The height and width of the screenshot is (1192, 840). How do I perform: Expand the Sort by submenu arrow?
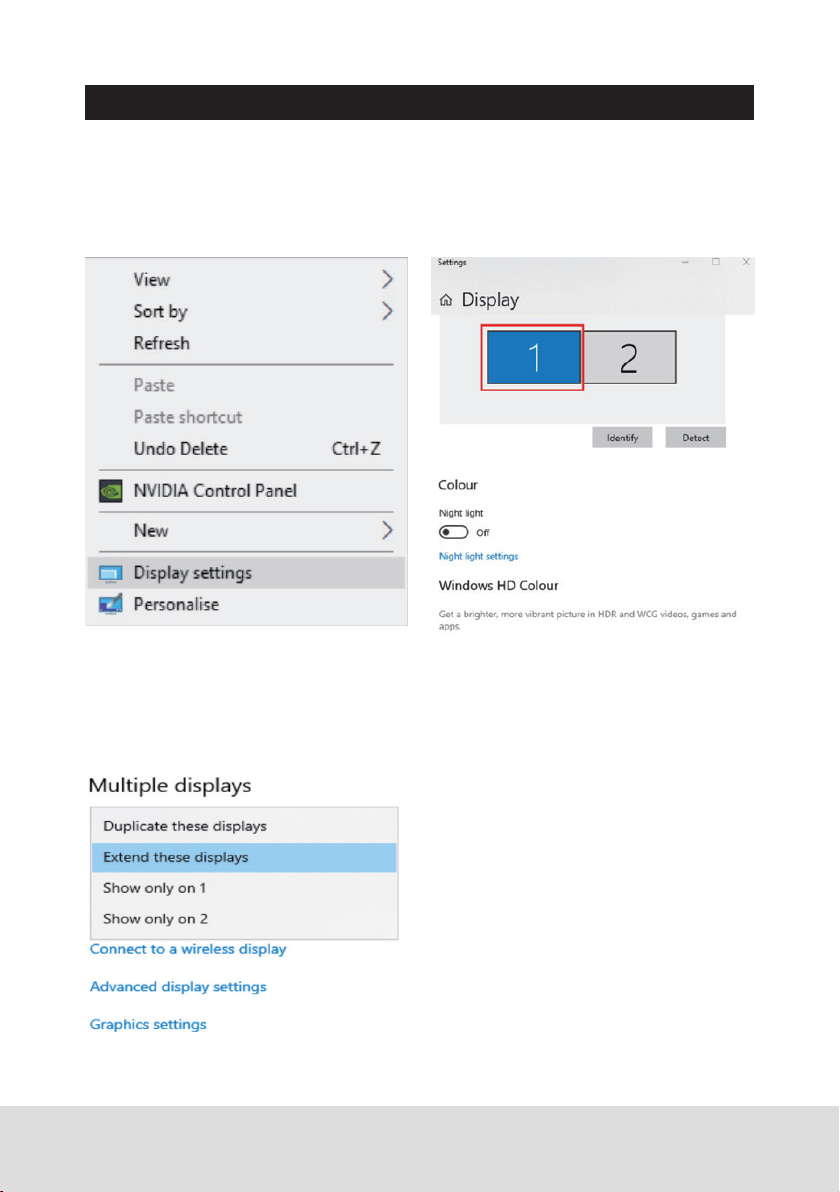pos(387,312)
